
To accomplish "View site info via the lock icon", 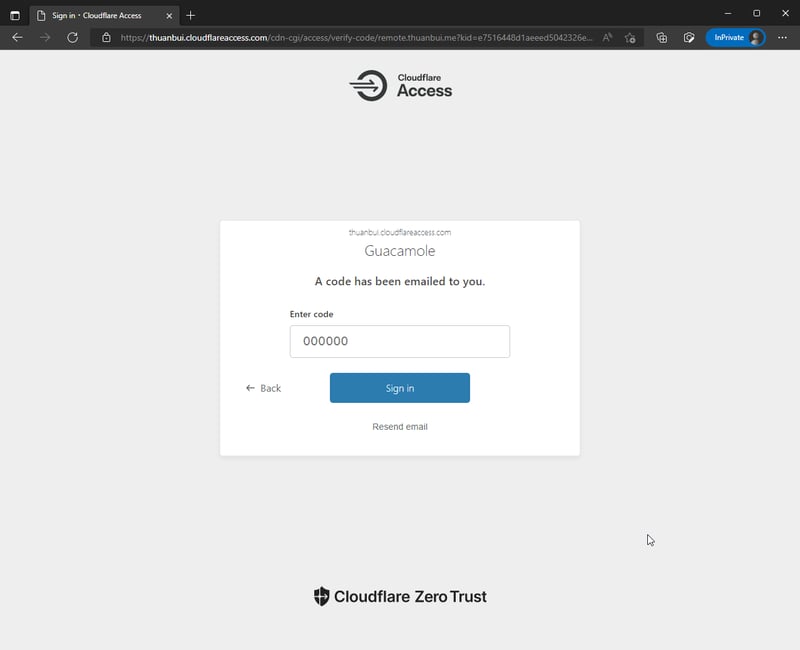I will coord(106,37).
